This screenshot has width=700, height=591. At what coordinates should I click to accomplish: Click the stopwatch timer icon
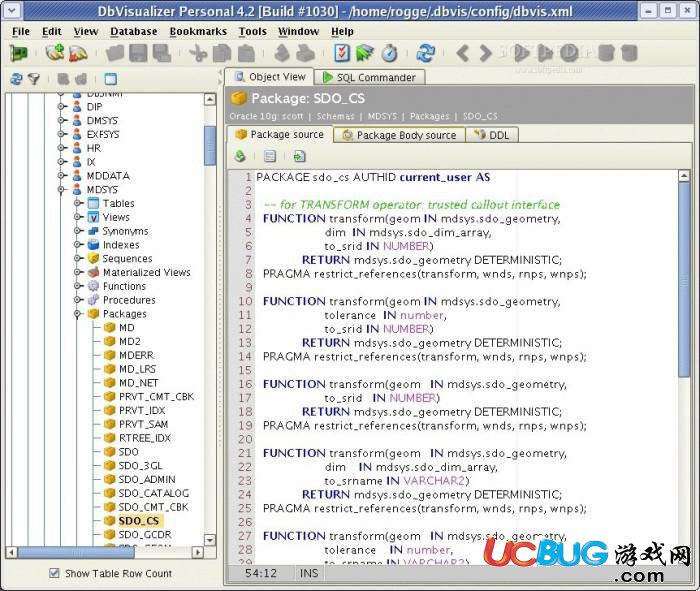pos(389,54)
